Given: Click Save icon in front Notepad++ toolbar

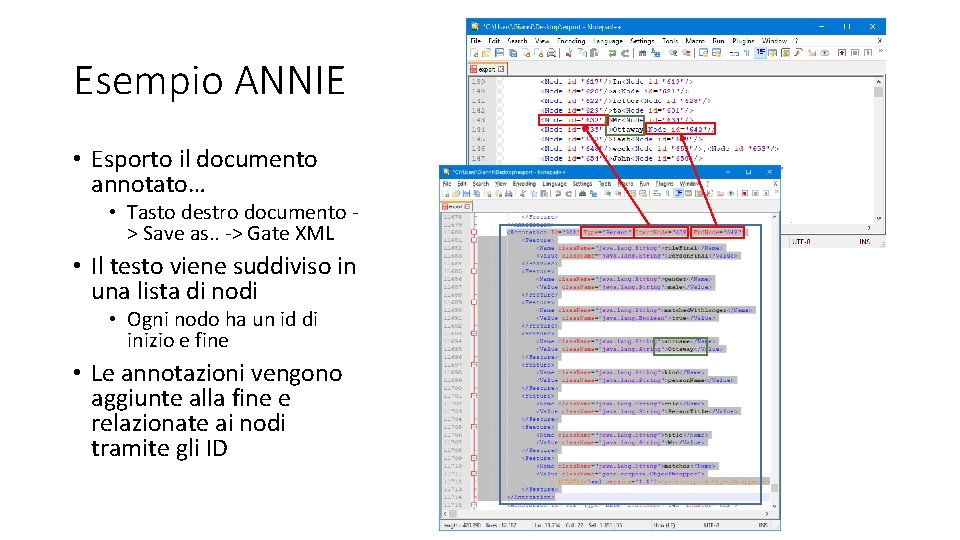Looking at the screenshot, I should click(x=466, y=193).
